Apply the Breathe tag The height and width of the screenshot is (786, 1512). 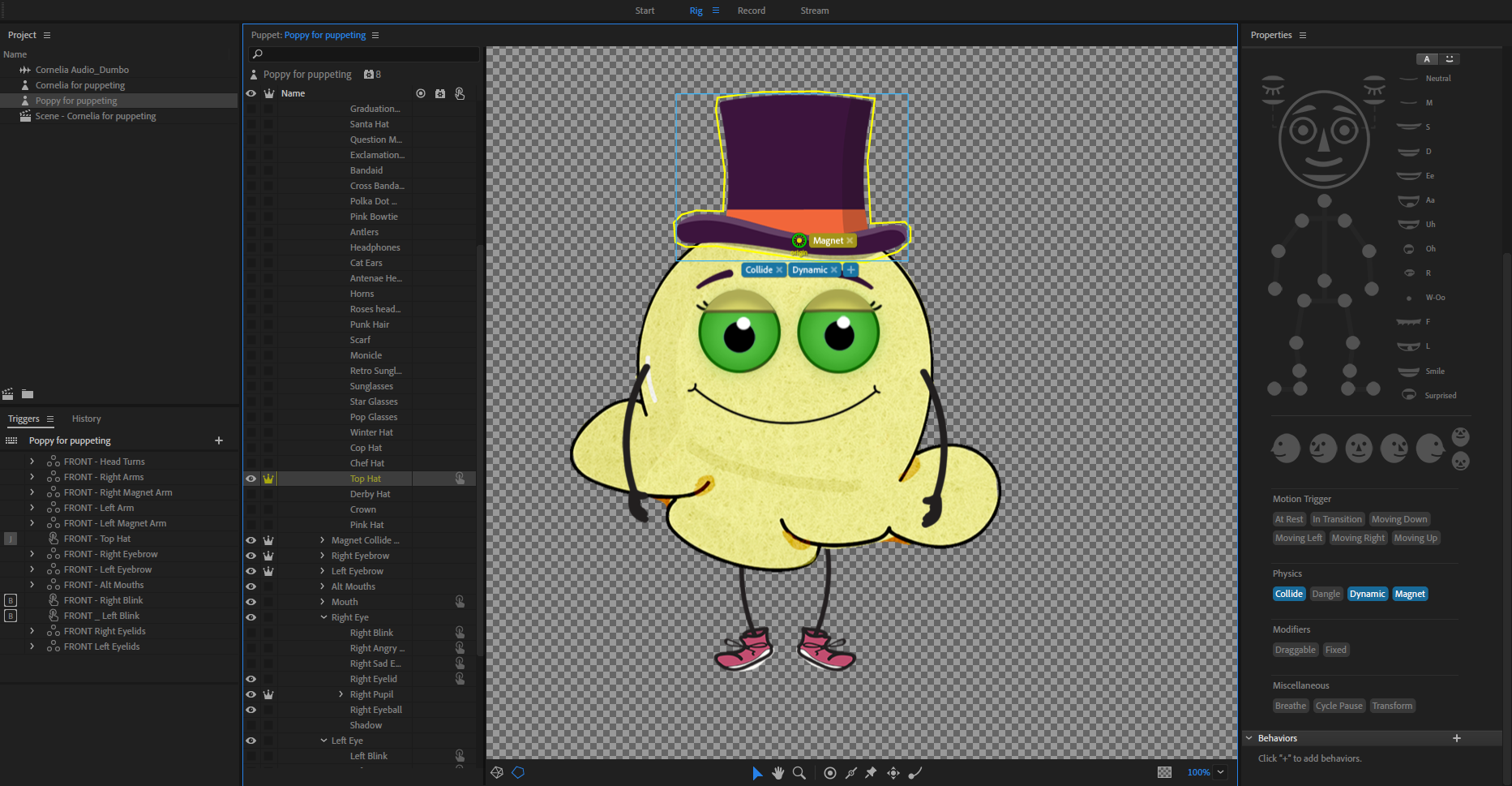point(1291,706)
